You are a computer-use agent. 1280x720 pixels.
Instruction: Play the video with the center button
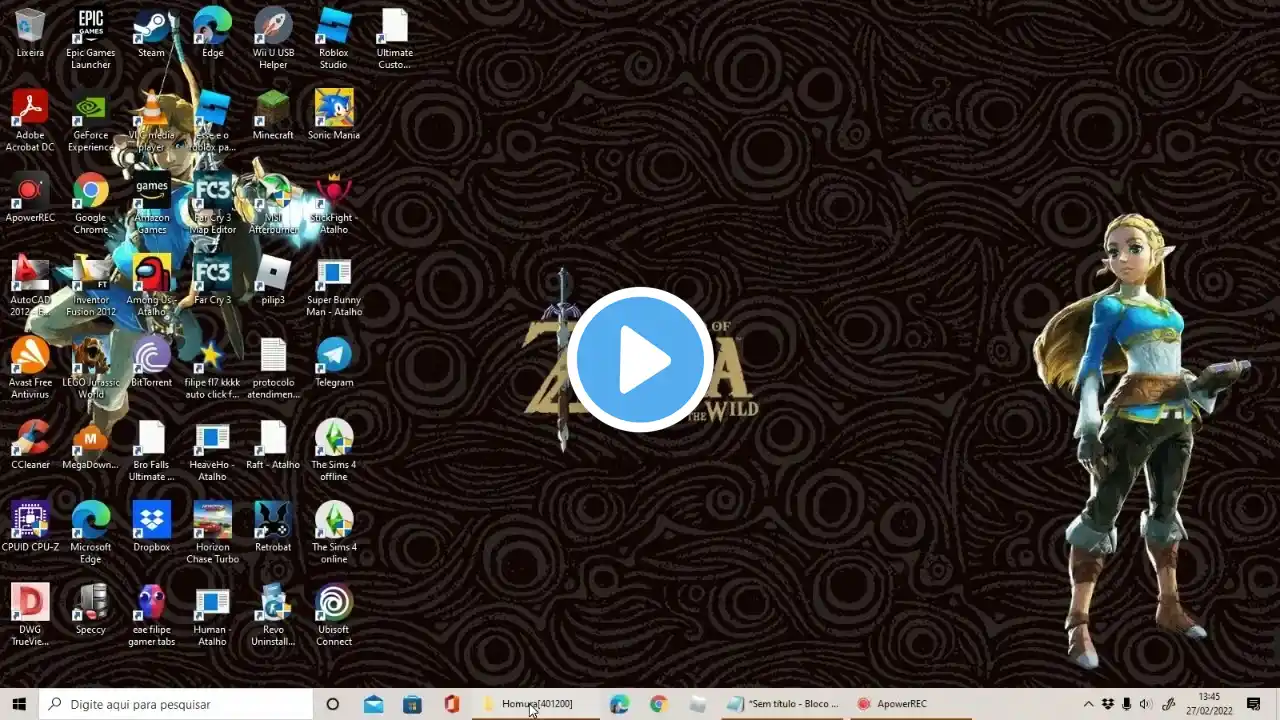(640, 360)
